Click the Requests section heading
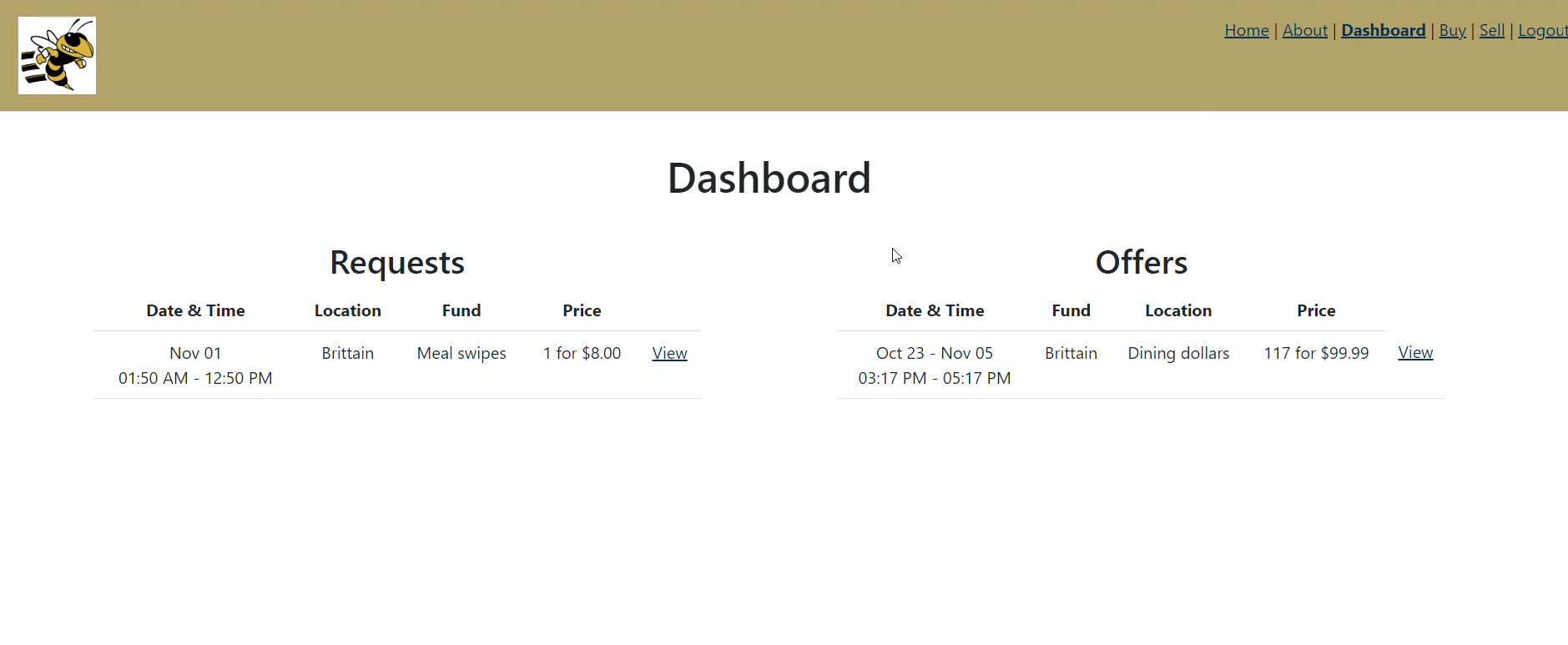This screenshot has height=645, width=1568. [x=397, y=262]
